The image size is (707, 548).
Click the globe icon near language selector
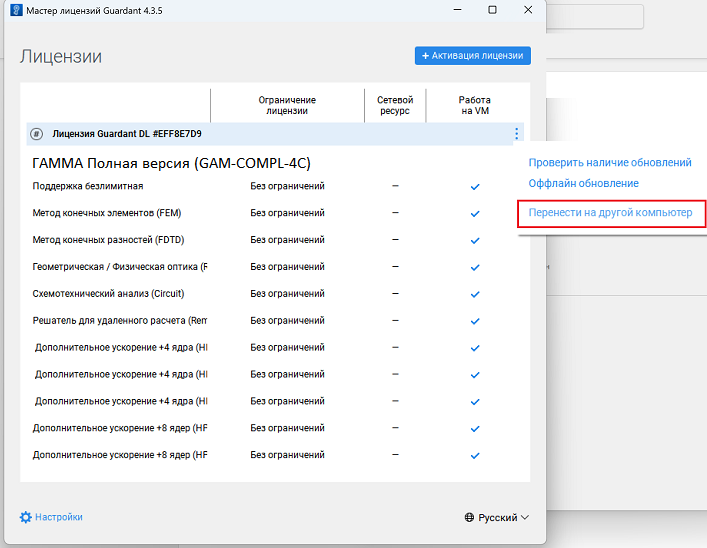[x=469, y=518]
